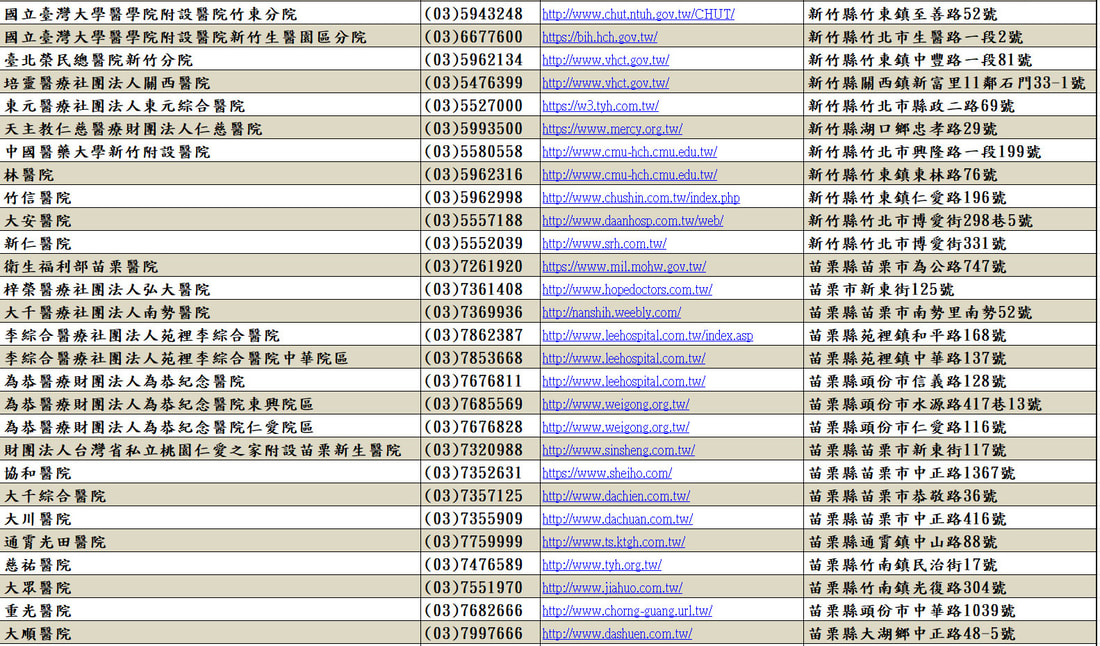Image resolution: width=1100 pixels, height=646 pixels.
Task: Click the 大千醫療社團法人南勢醫院 cell
Action: click(210, 313)
